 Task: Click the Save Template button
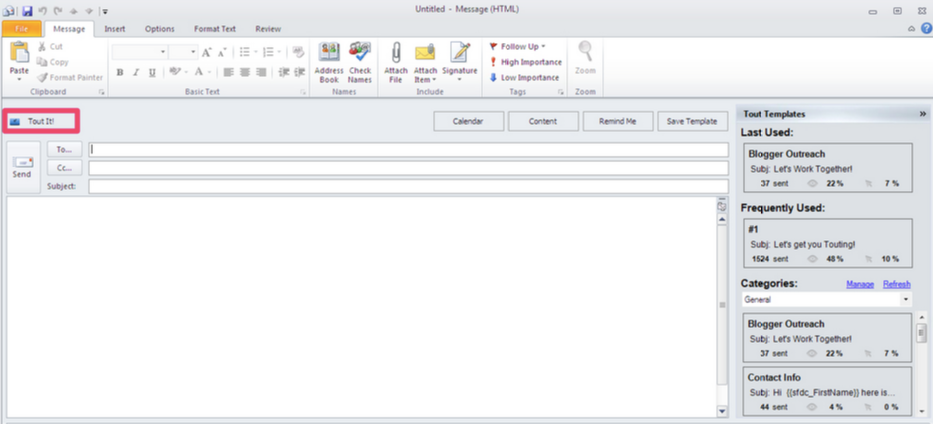click(x=693, y=121)
